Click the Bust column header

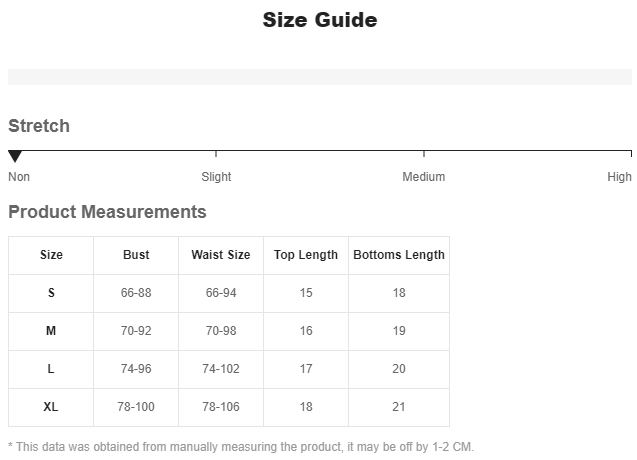[x=136, y=255]
